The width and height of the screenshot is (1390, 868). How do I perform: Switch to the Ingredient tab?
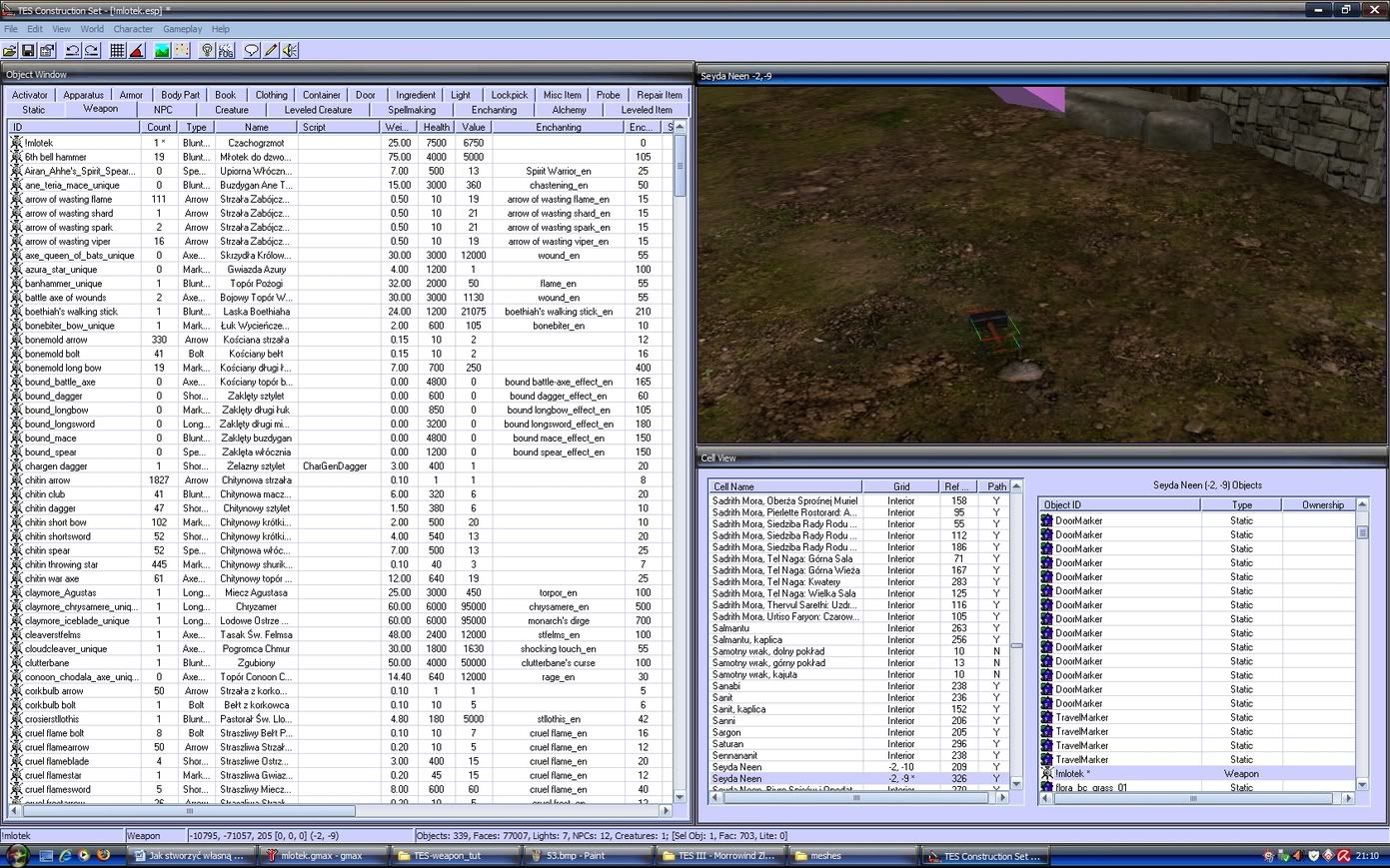tap(416, 95)
